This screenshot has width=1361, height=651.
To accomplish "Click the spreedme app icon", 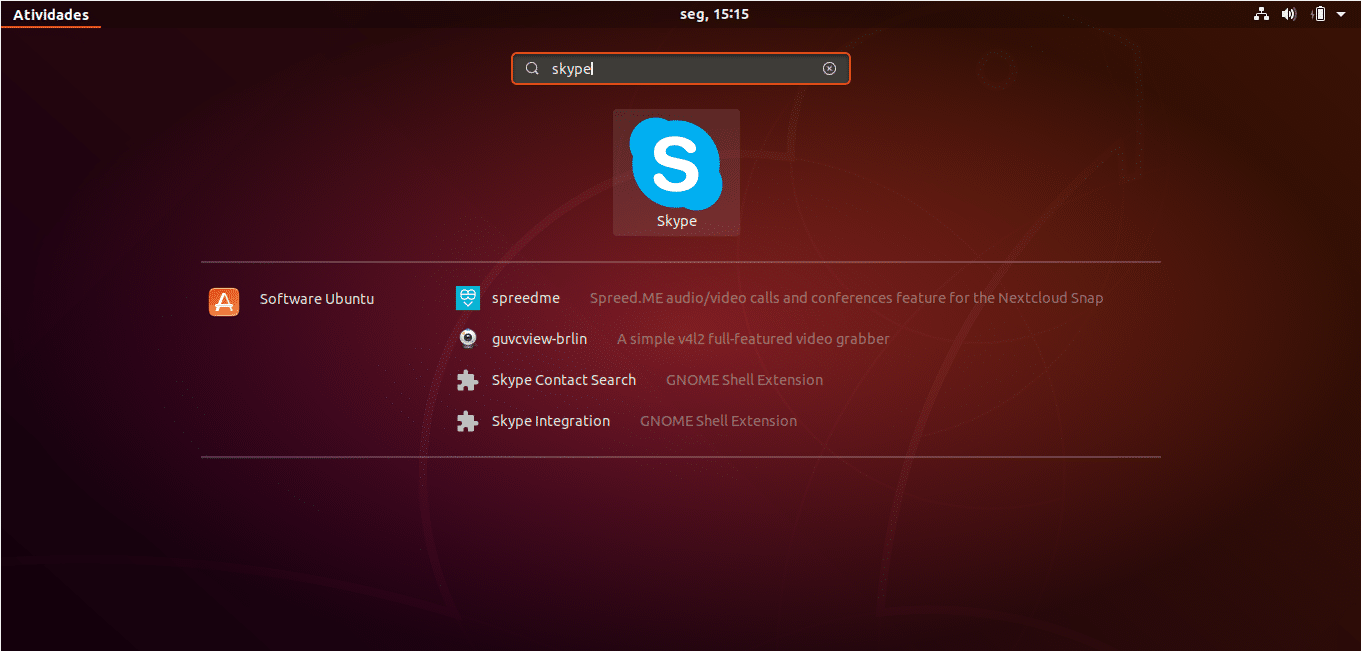I will [468, 298].
